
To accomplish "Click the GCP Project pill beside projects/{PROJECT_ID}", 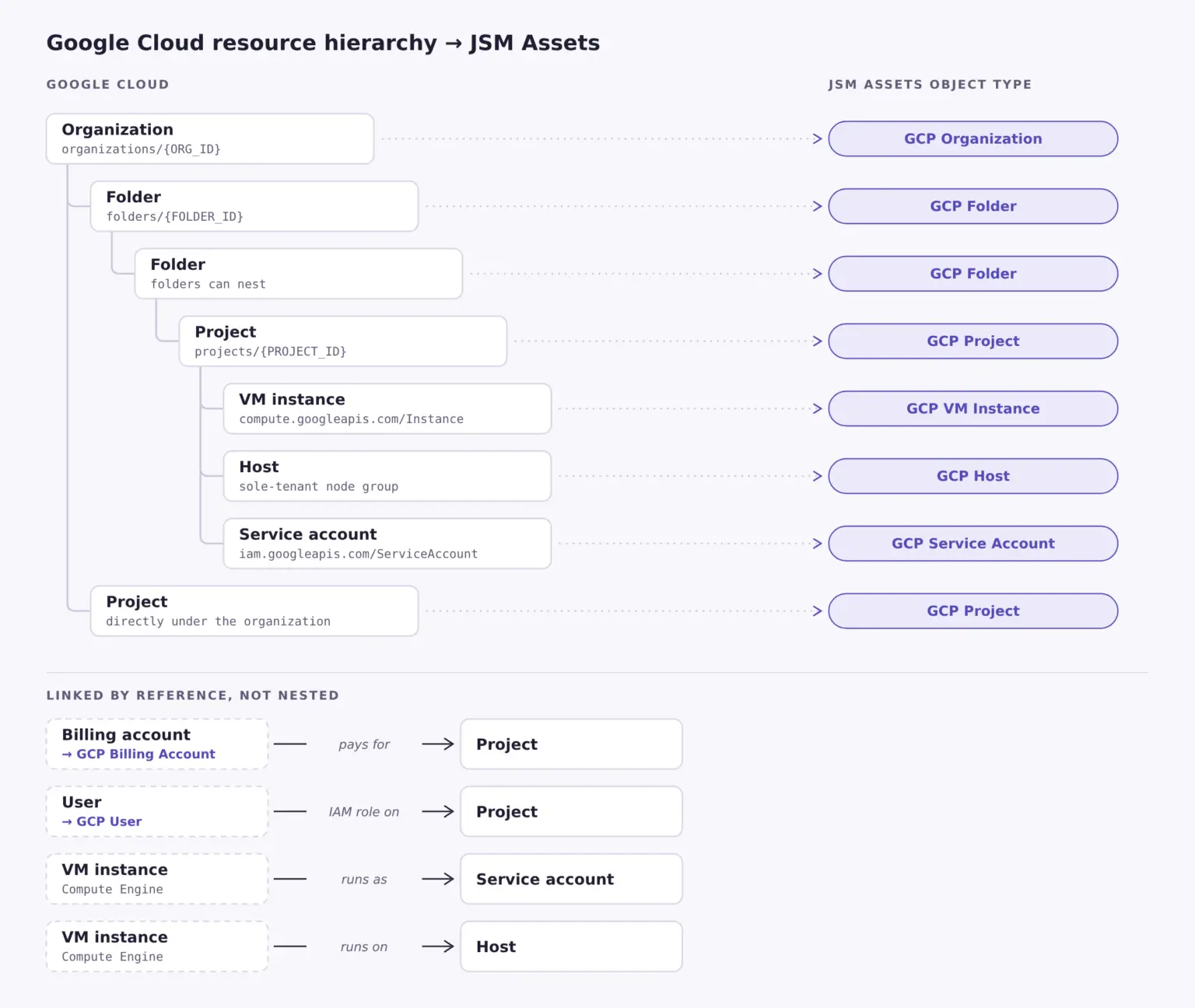I will pyautogui.click(x=973, y=341).
